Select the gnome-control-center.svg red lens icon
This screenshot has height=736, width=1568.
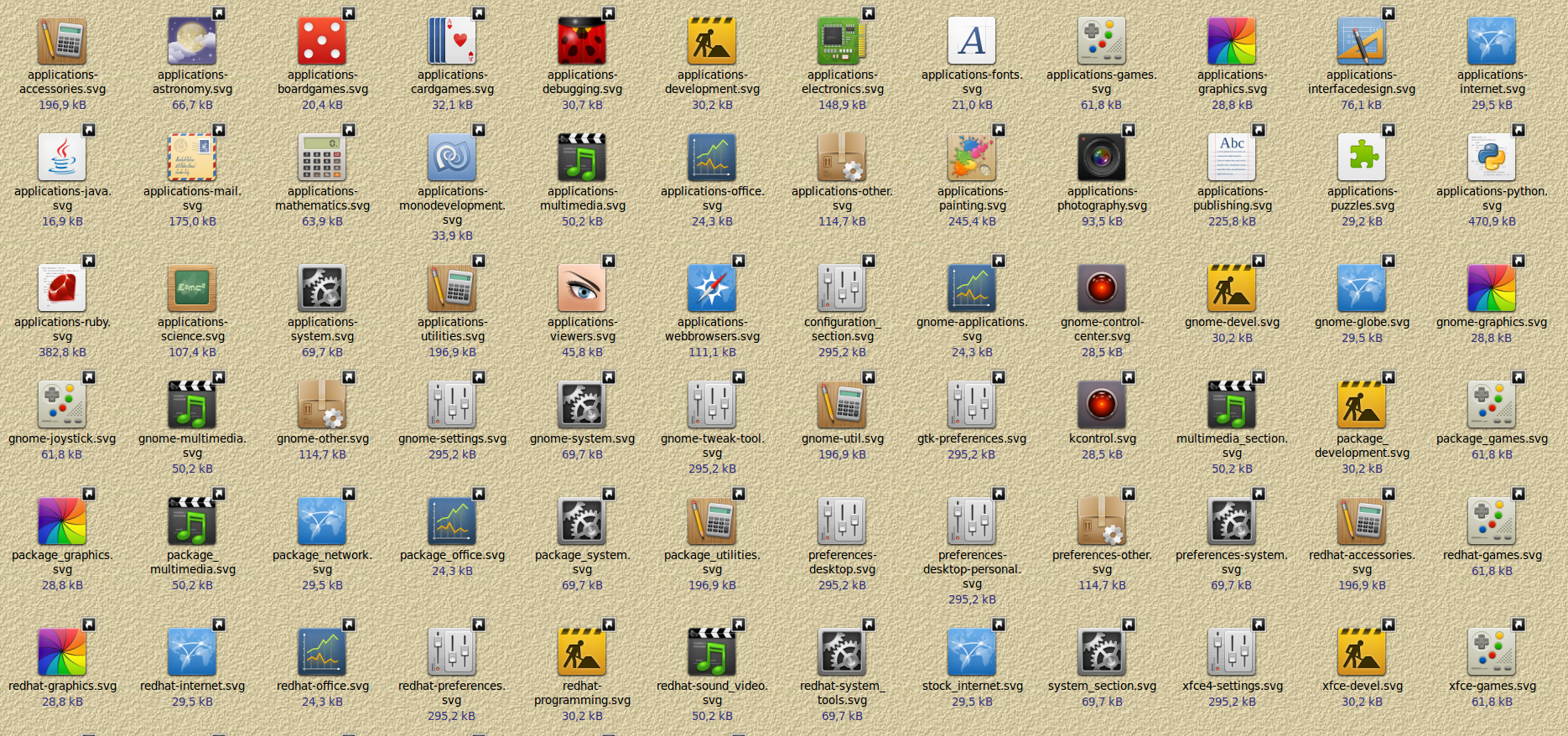click(1102, 288)
